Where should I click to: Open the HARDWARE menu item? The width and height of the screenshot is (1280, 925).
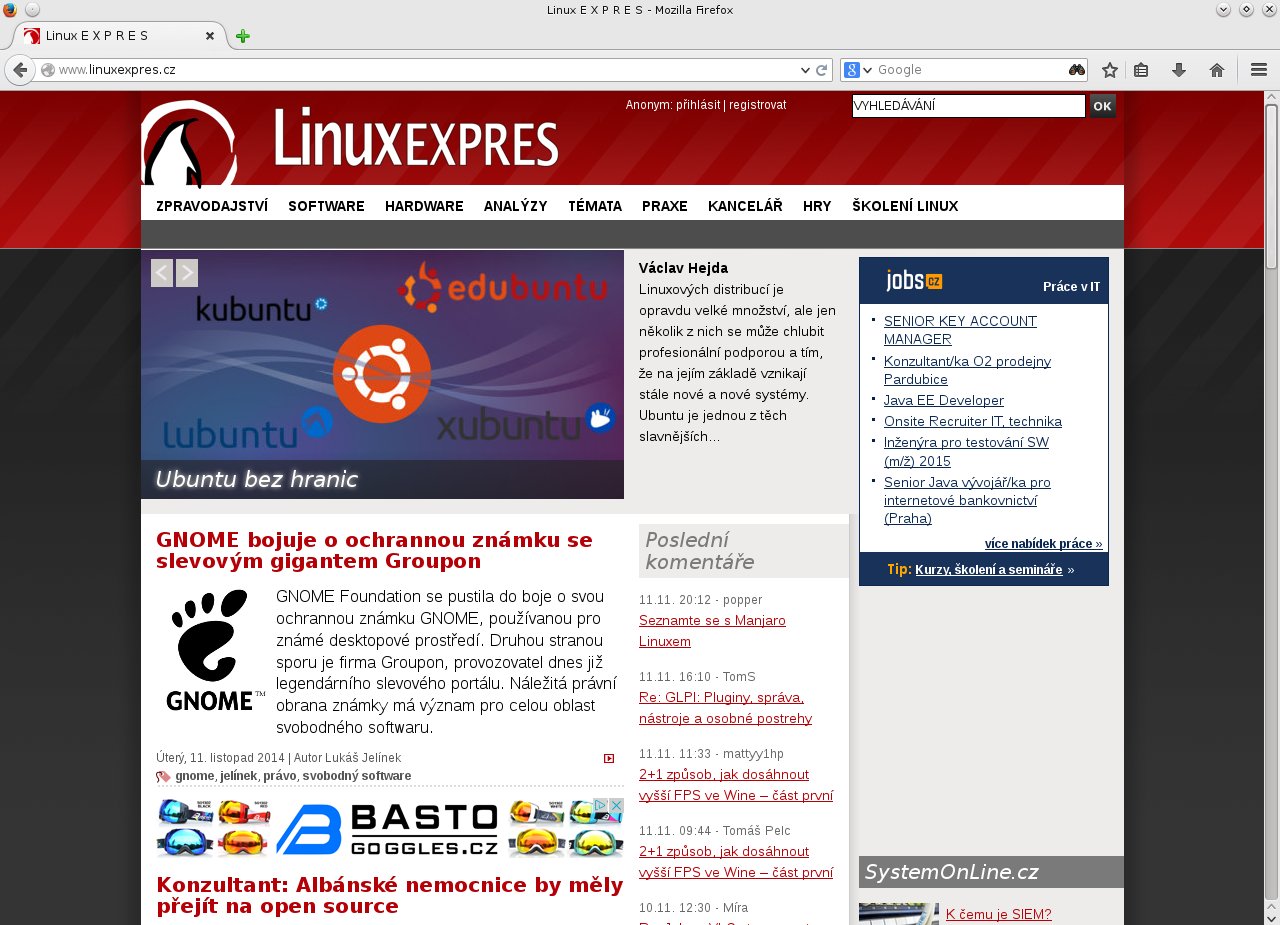(x=424, y=206)
